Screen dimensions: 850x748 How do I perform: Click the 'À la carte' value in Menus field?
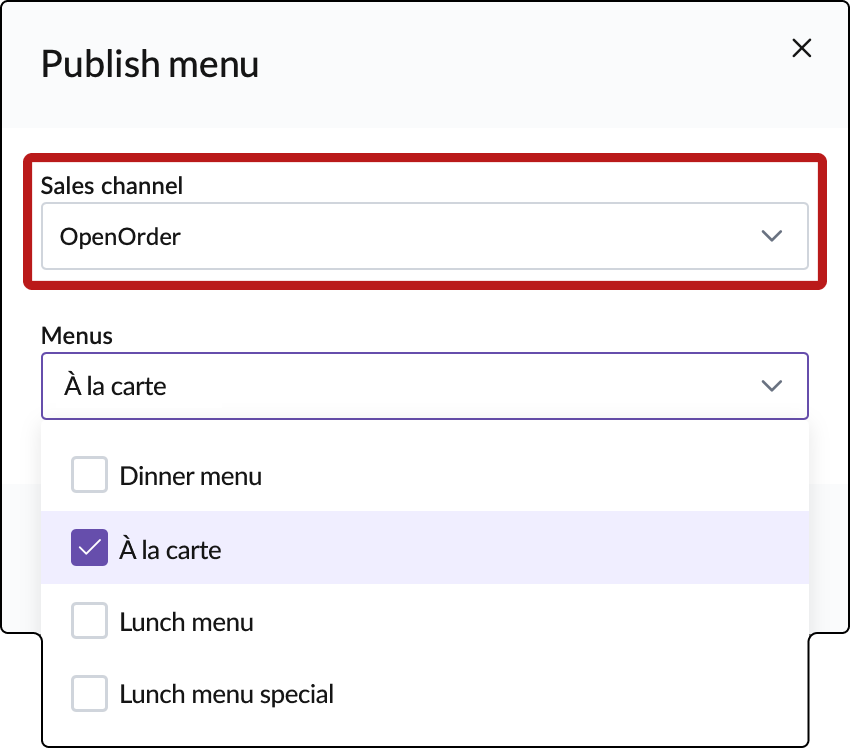pos(113,386)
